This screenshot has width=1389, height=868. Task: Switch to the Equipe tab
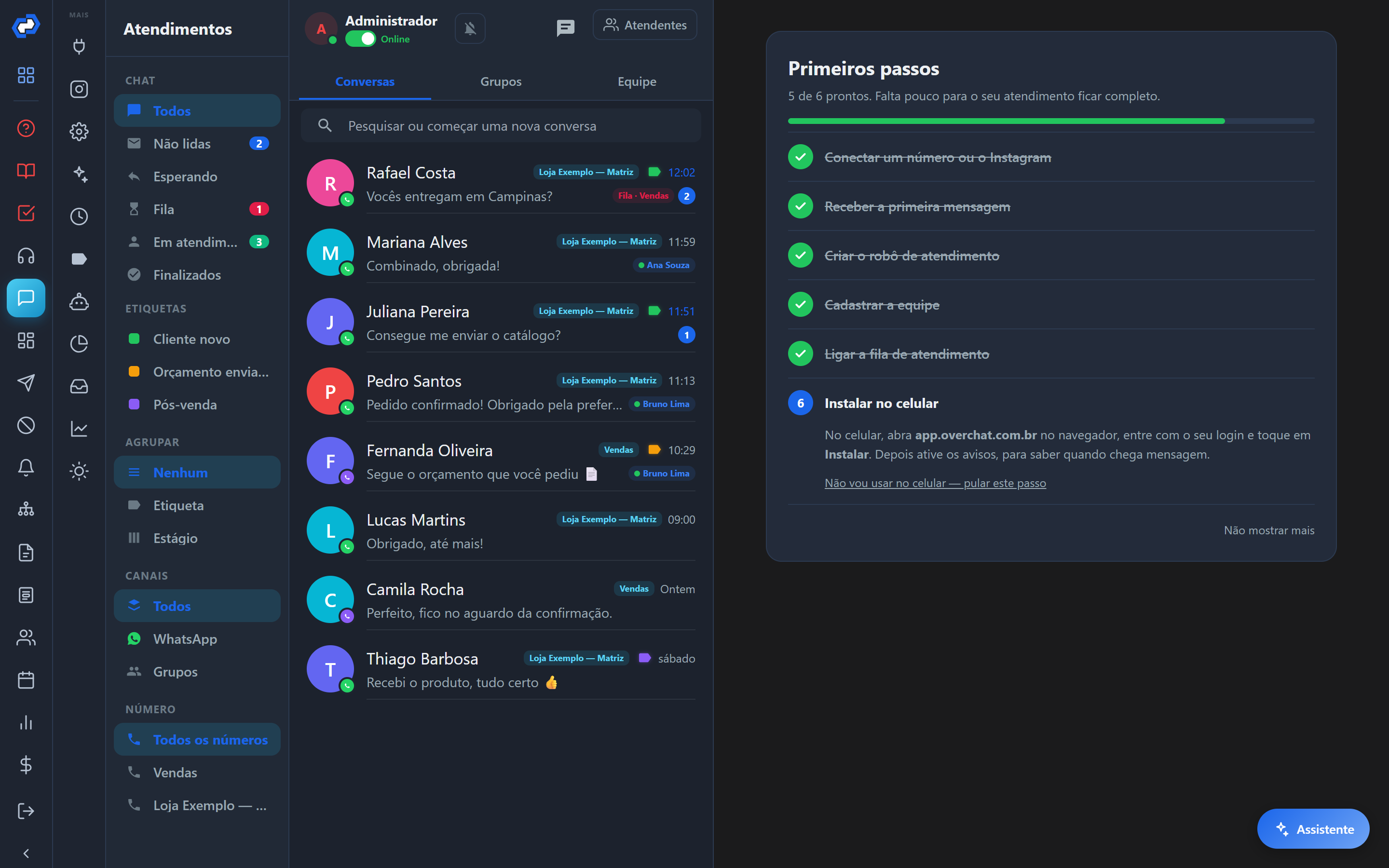point(637,81)
